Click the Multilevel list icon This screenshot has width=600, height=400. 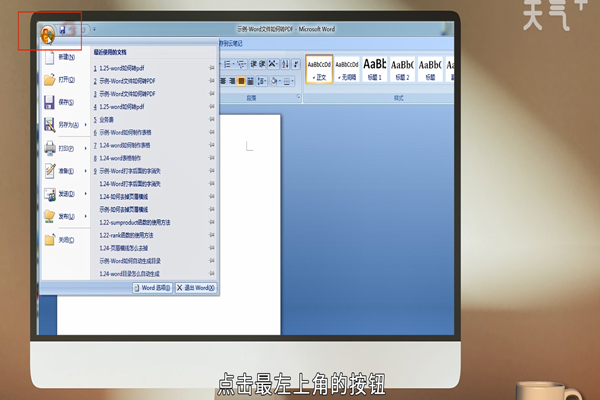(241, 64)
